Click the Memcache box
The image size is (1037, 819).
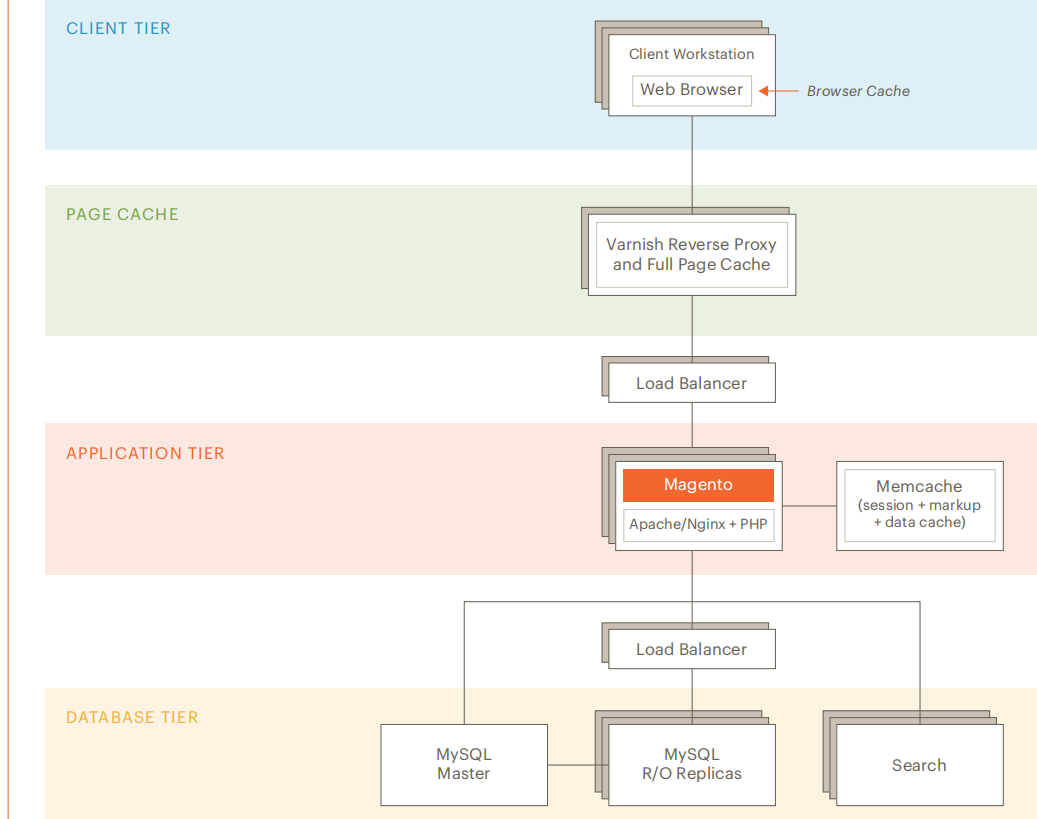(920, 505)
